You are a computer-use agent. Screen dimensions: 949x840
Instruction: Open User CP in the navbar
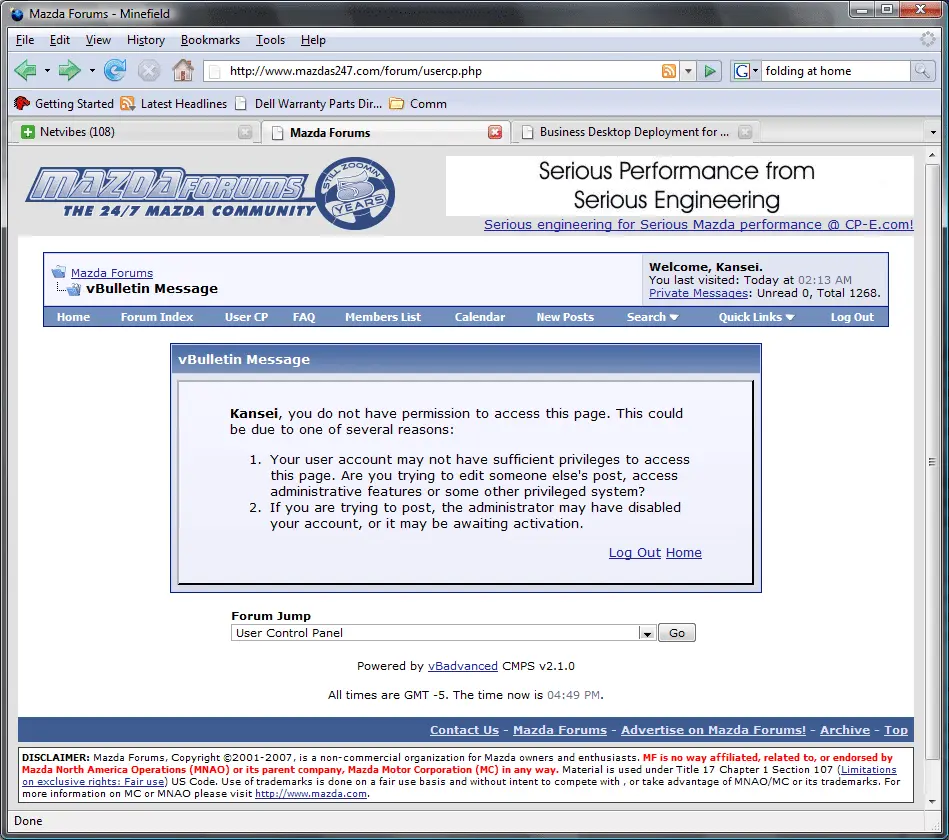click(x=246, y=317)
